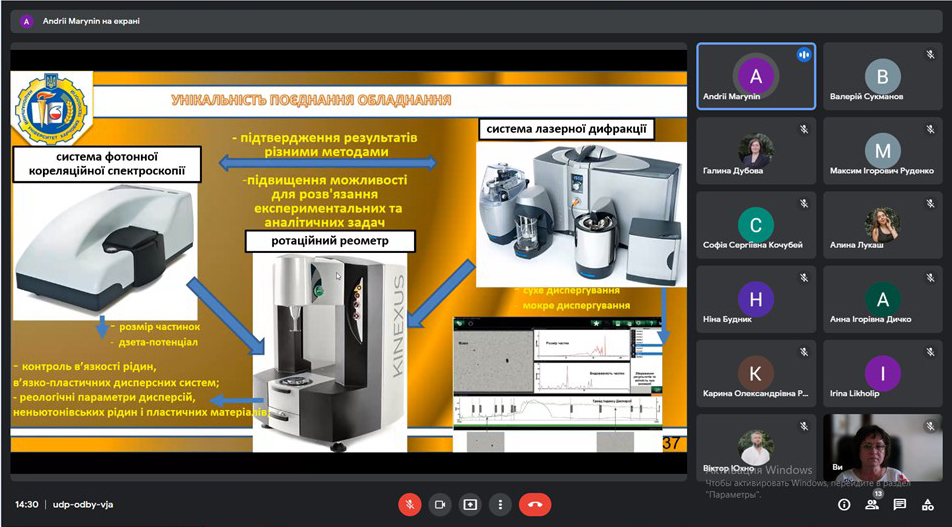Select Алина Лукаш participant tile

point(883,225)
